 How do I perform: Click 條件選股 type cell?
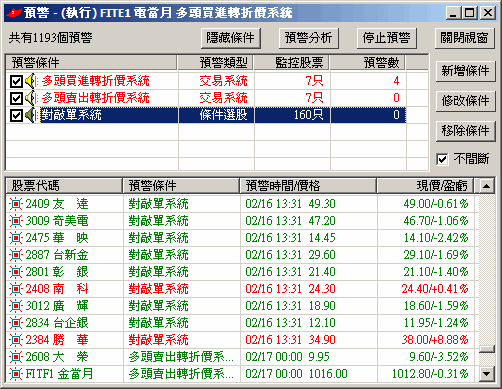pyautogui.click(x=224, y=115)
